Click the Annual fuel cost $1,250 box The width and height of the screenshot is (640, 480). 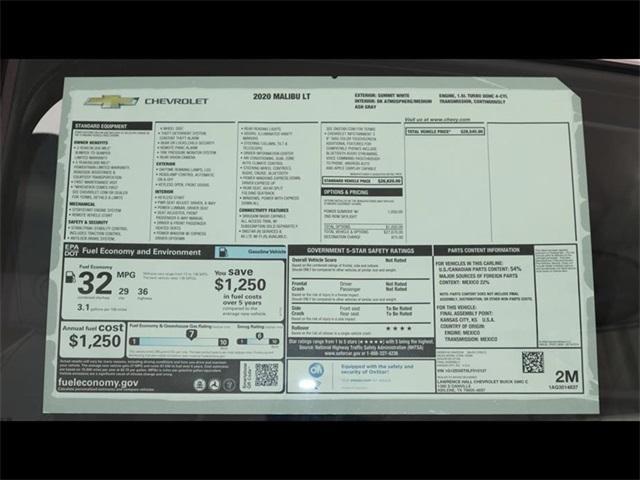94,339
